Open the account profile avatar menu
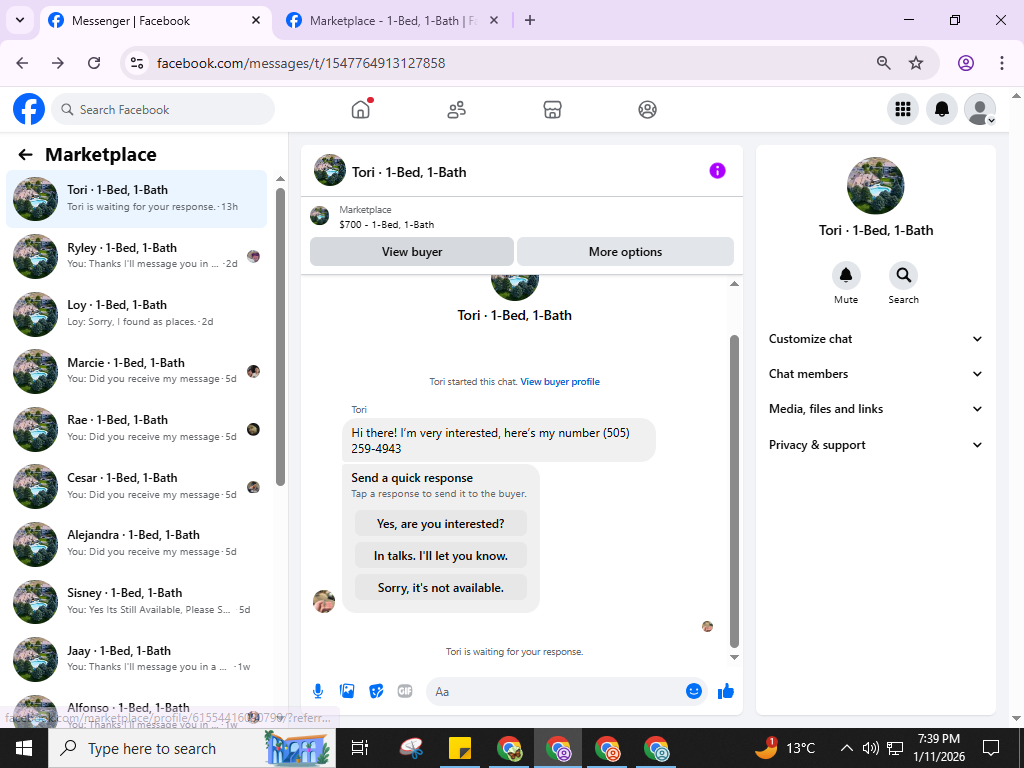The height and width of the screenshot is (768, 1024). 980,109
